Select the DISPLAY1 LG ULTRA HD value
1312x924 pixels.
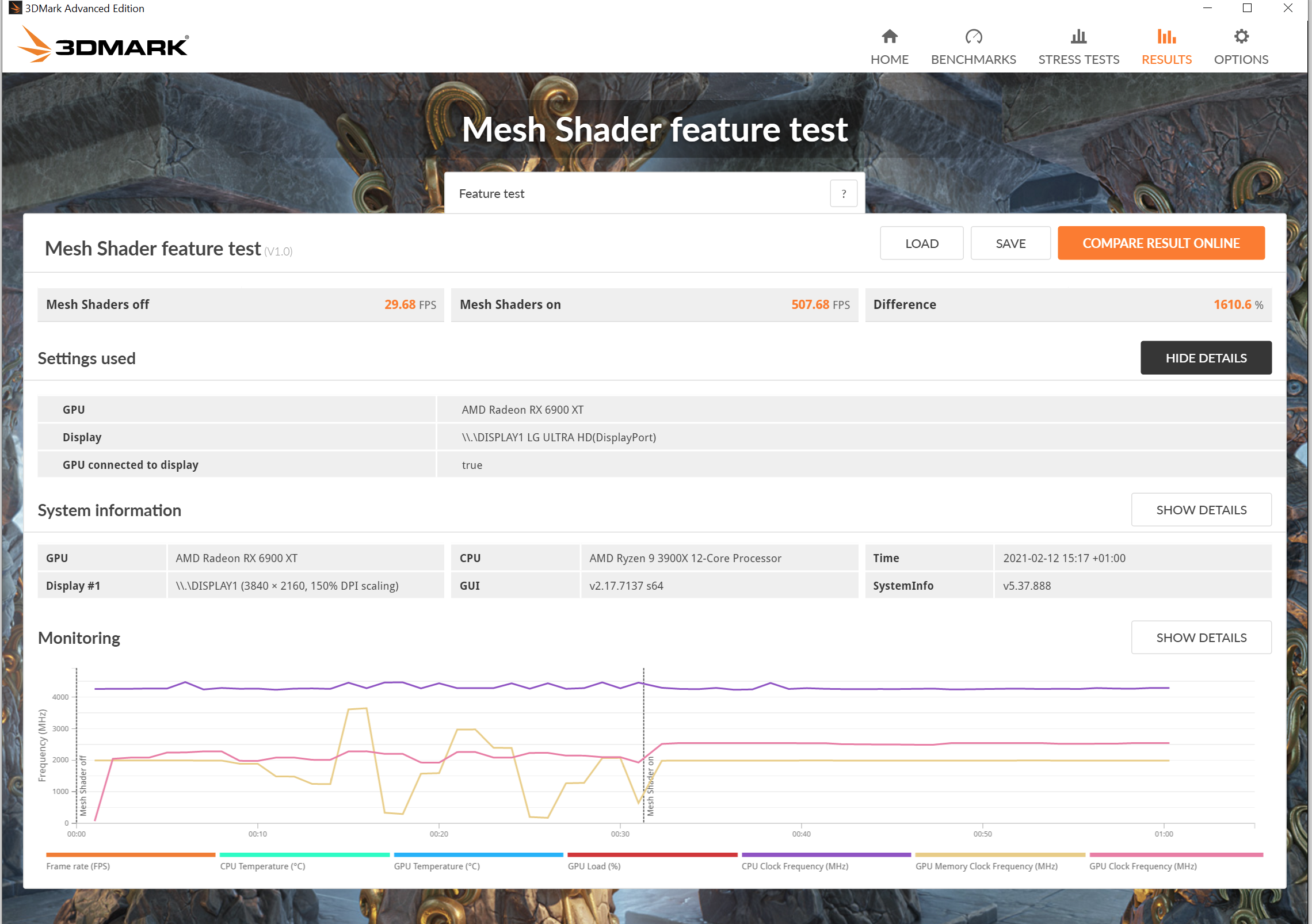pos(558,437)
